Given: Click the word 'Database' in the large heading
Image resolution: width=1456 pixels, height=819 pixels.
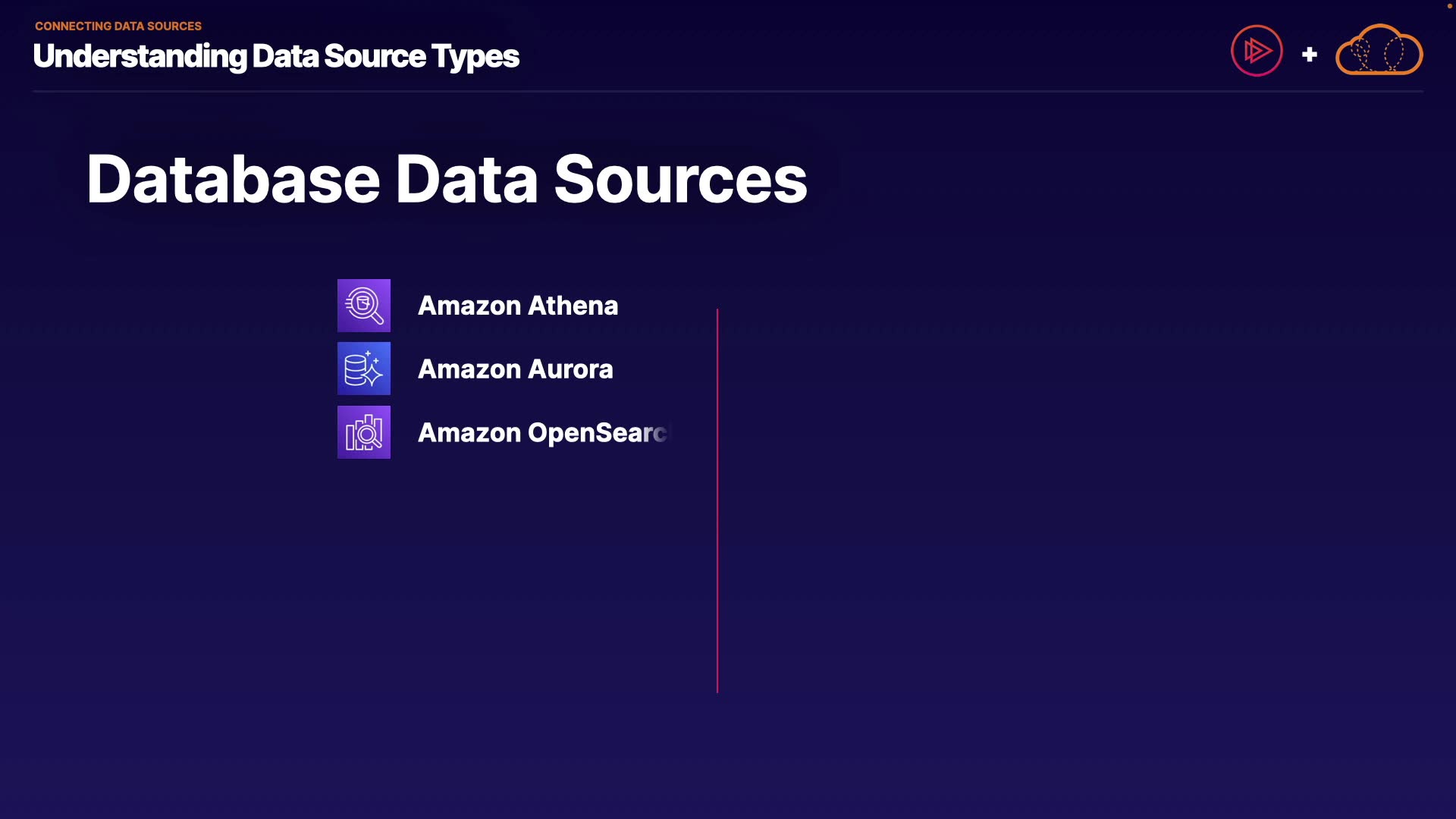Looking at the screenshot, I should tap(233, 180).
